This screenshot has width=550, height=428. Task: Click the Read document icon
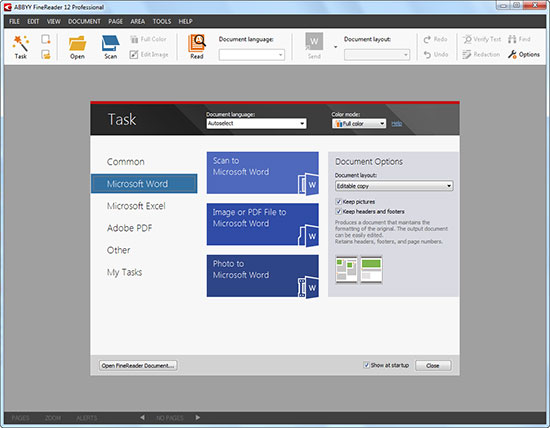(x=197, y=47)
